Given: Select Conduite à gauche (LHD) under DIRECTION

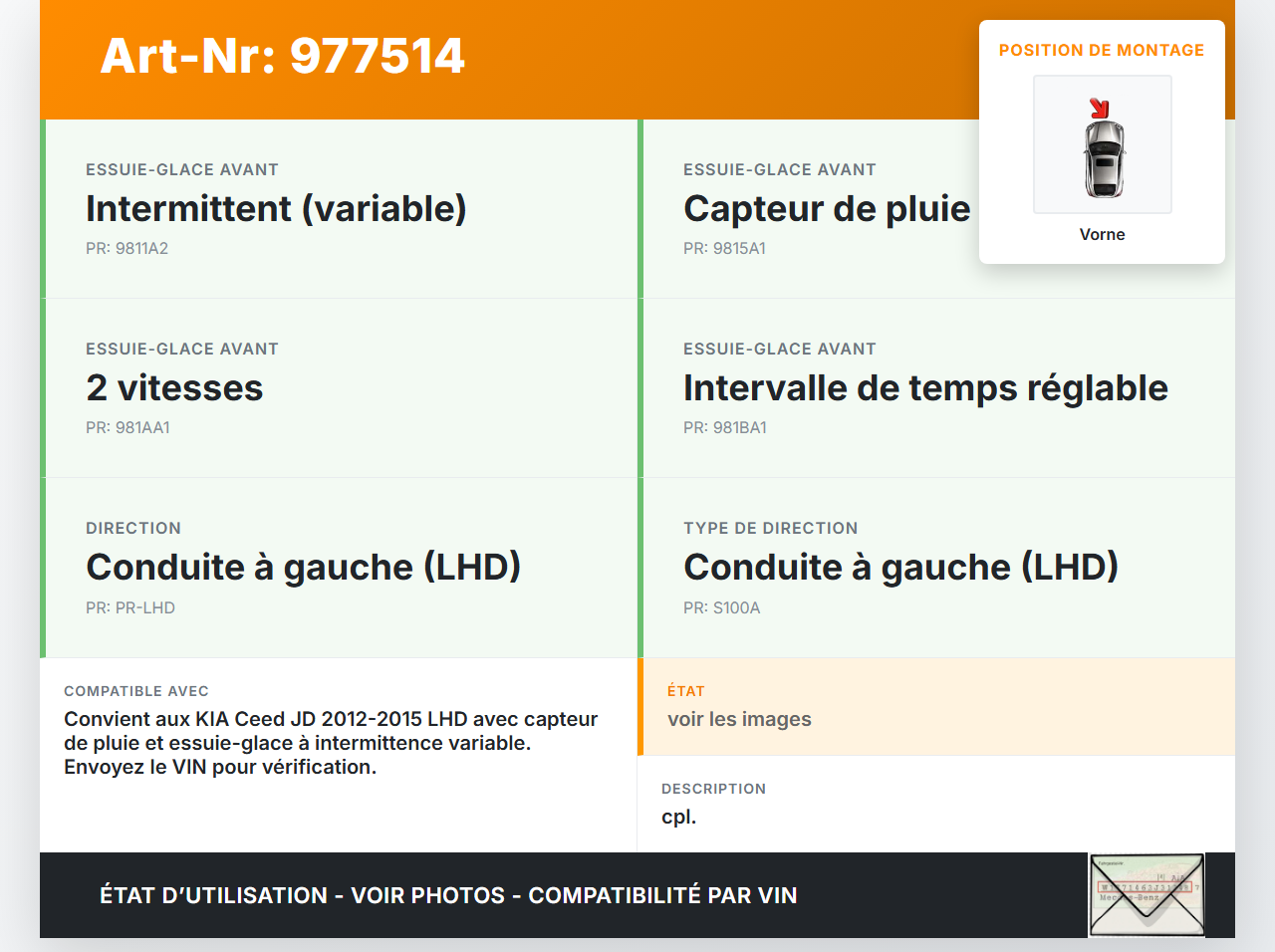Looking at the screenshot, I should coord(304,567).
